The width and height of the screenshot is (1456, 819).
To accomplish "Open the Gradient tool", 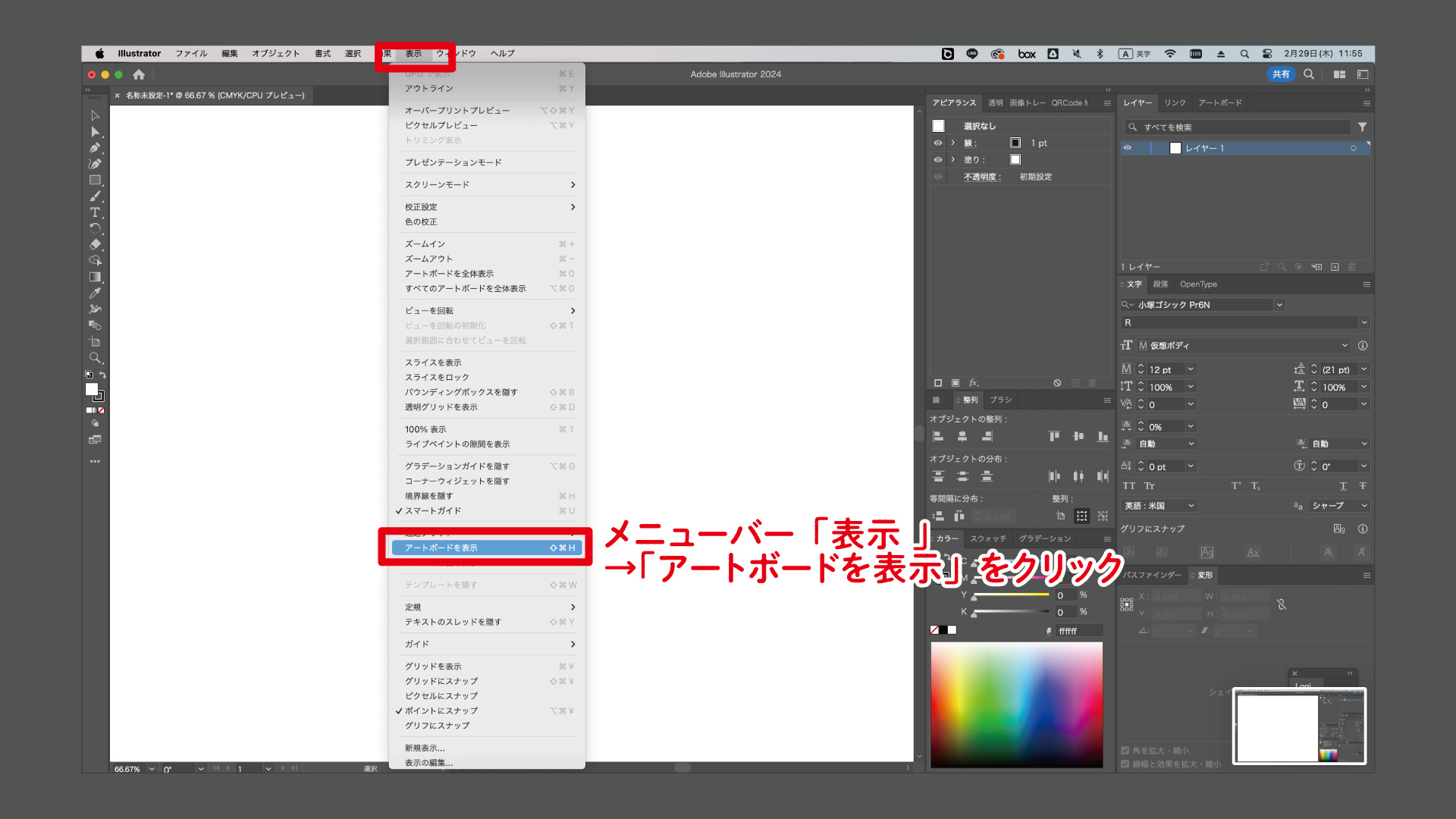I will click(x=95, y=277).
